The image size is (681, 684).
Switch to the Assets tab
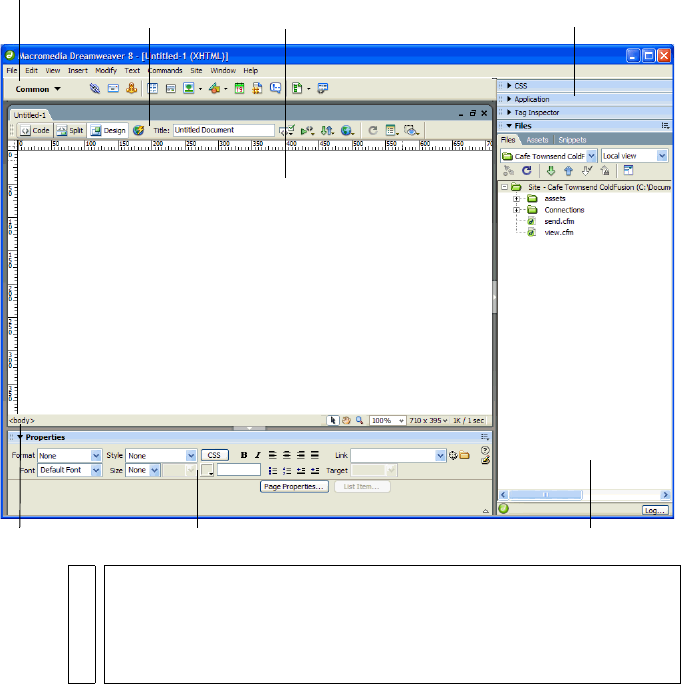(x=537, y=140)
